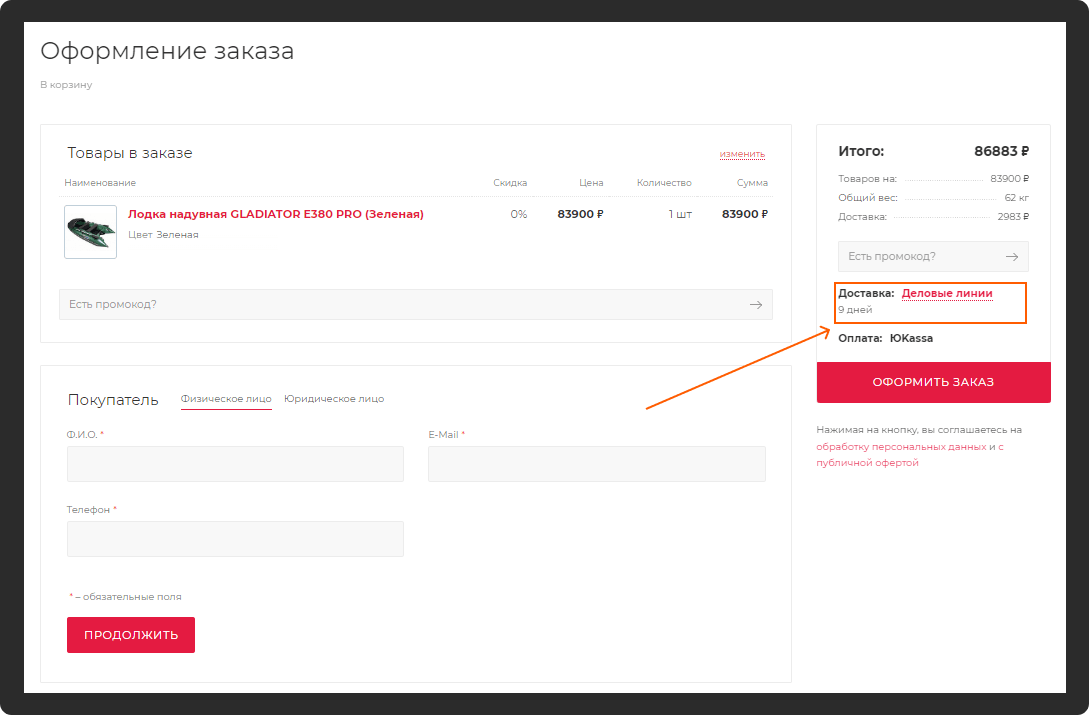Click the ОФОРМИТЬ ЗАКАЗ button
Viewport: 1089px width, 715px height.
933,382
